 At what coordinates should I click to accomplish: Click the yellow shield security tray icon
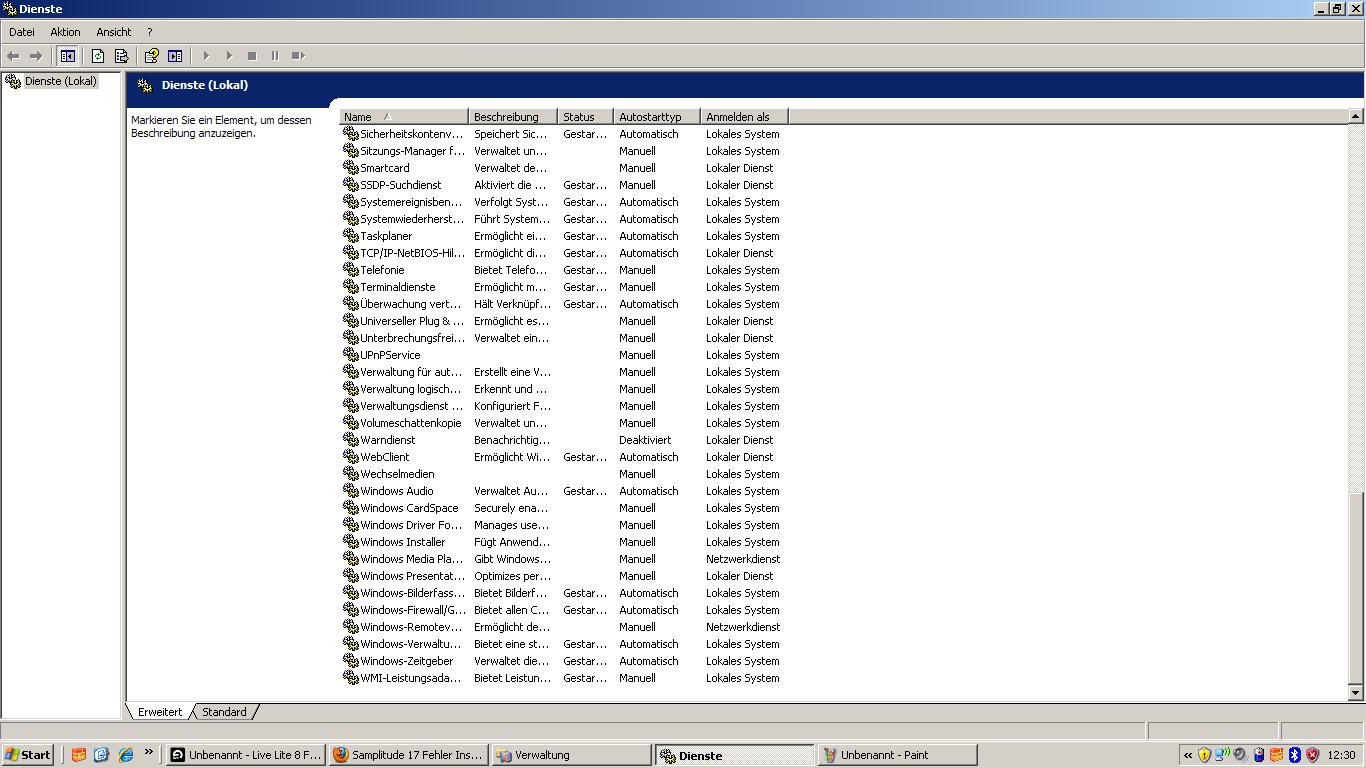click(x=1204, y=755)
